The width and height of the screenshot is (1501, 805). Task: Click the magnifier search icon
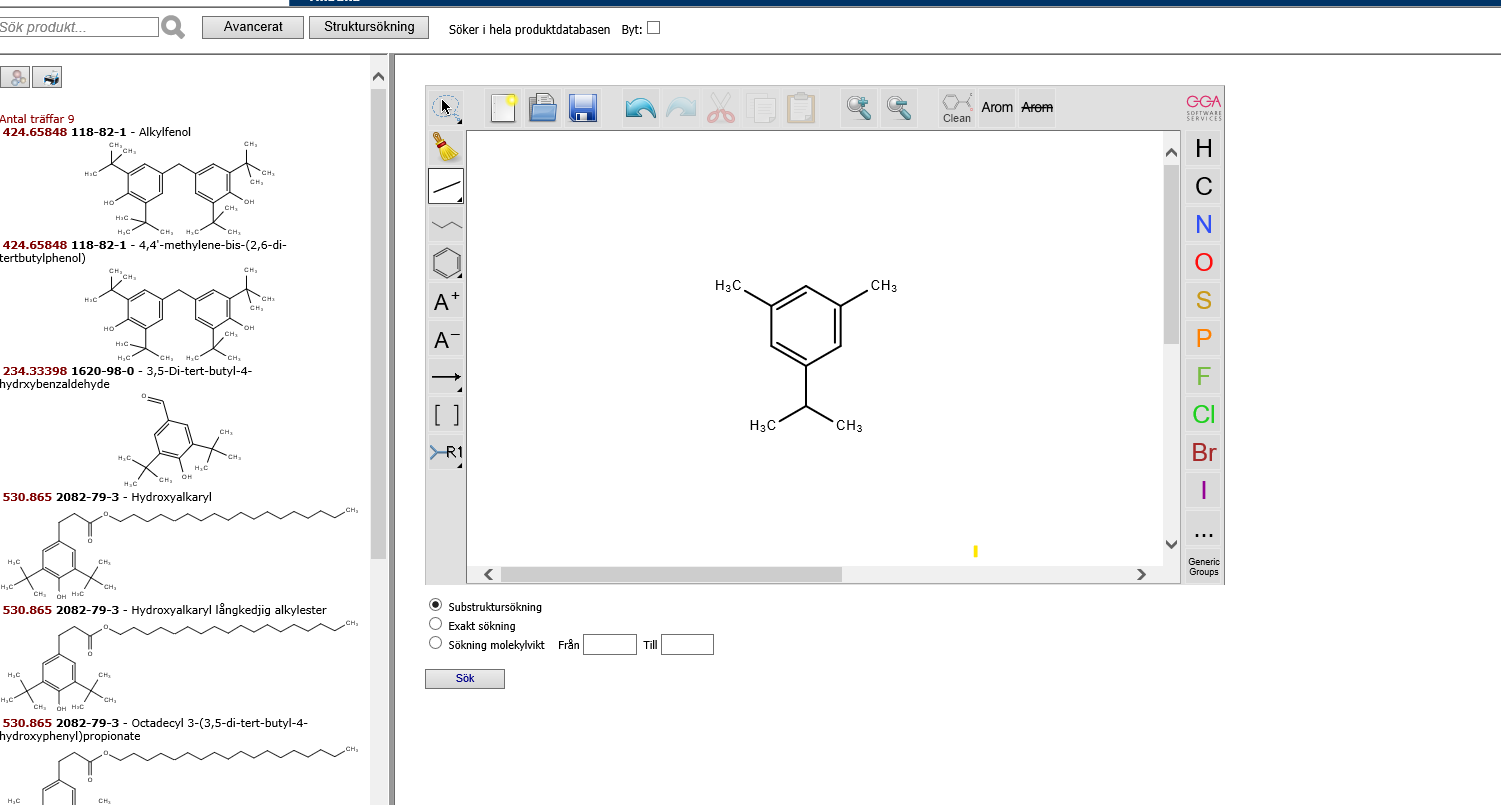click(x=173, y=28)
